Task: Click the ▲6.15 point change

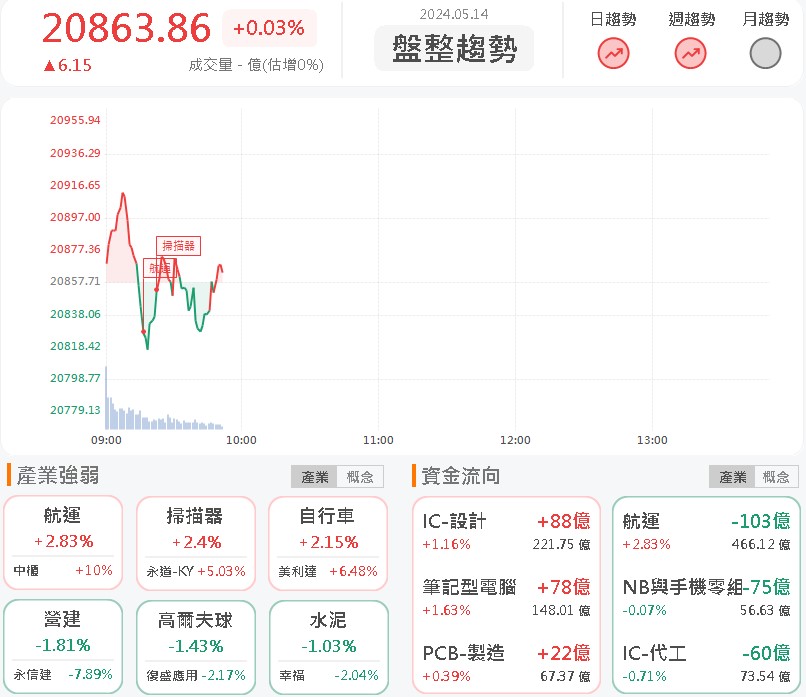Action: click(67, 65)
